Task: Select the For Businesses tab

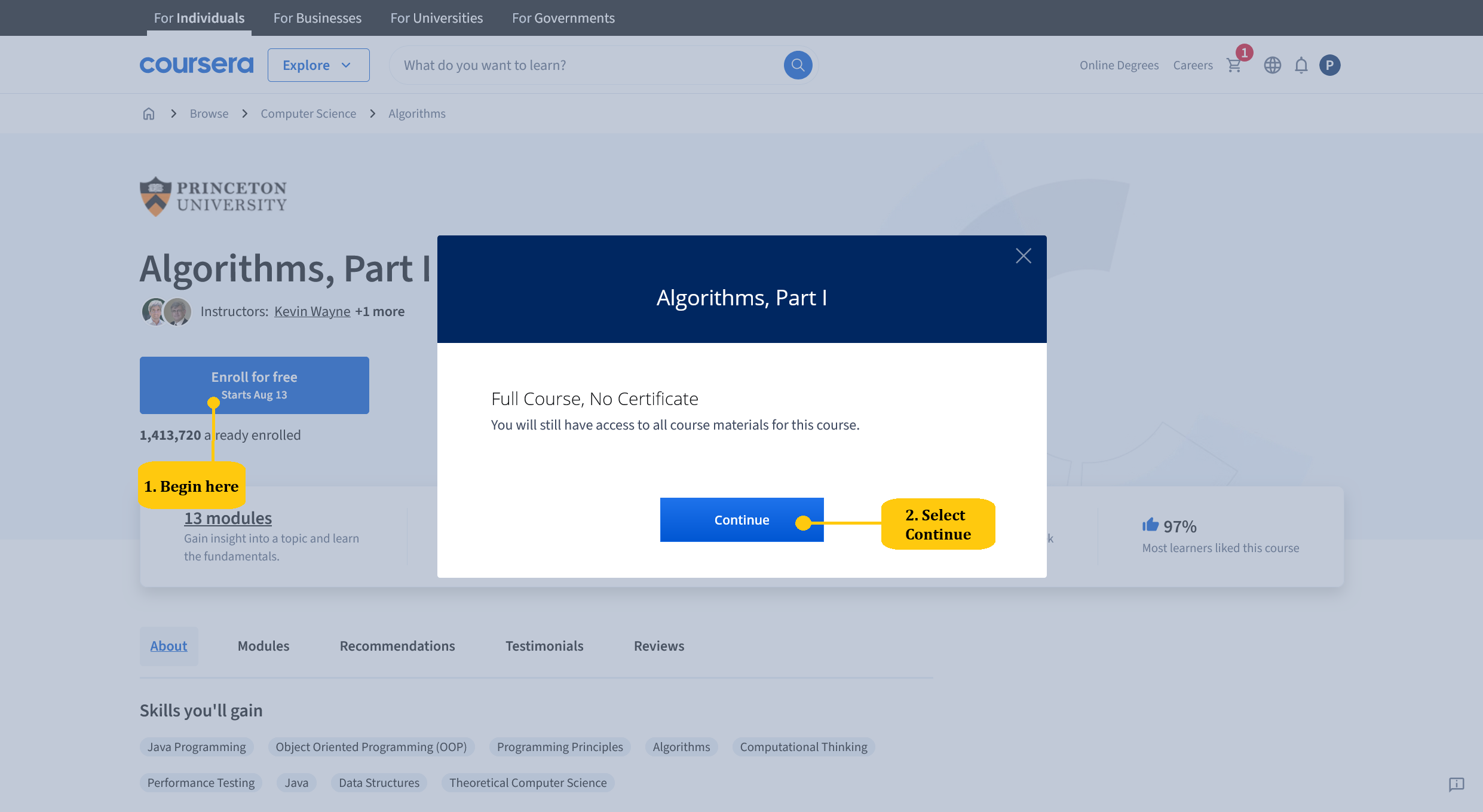Action: tap(317, 18)
